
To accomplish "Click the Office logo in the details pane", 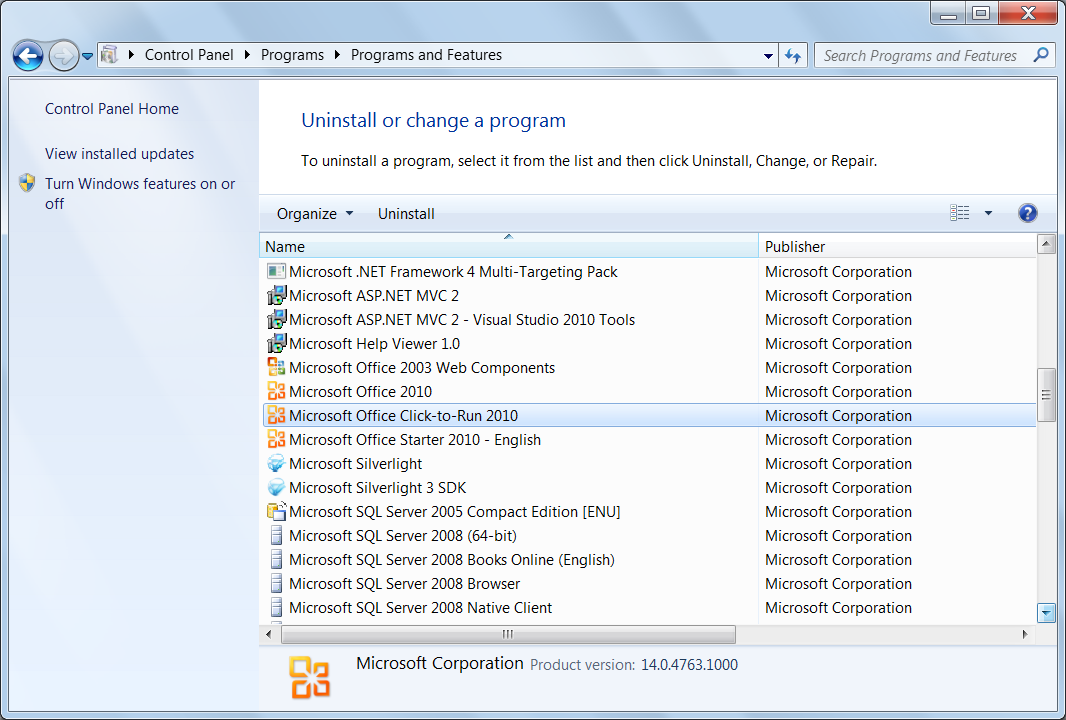I will [x=308, y=675].
